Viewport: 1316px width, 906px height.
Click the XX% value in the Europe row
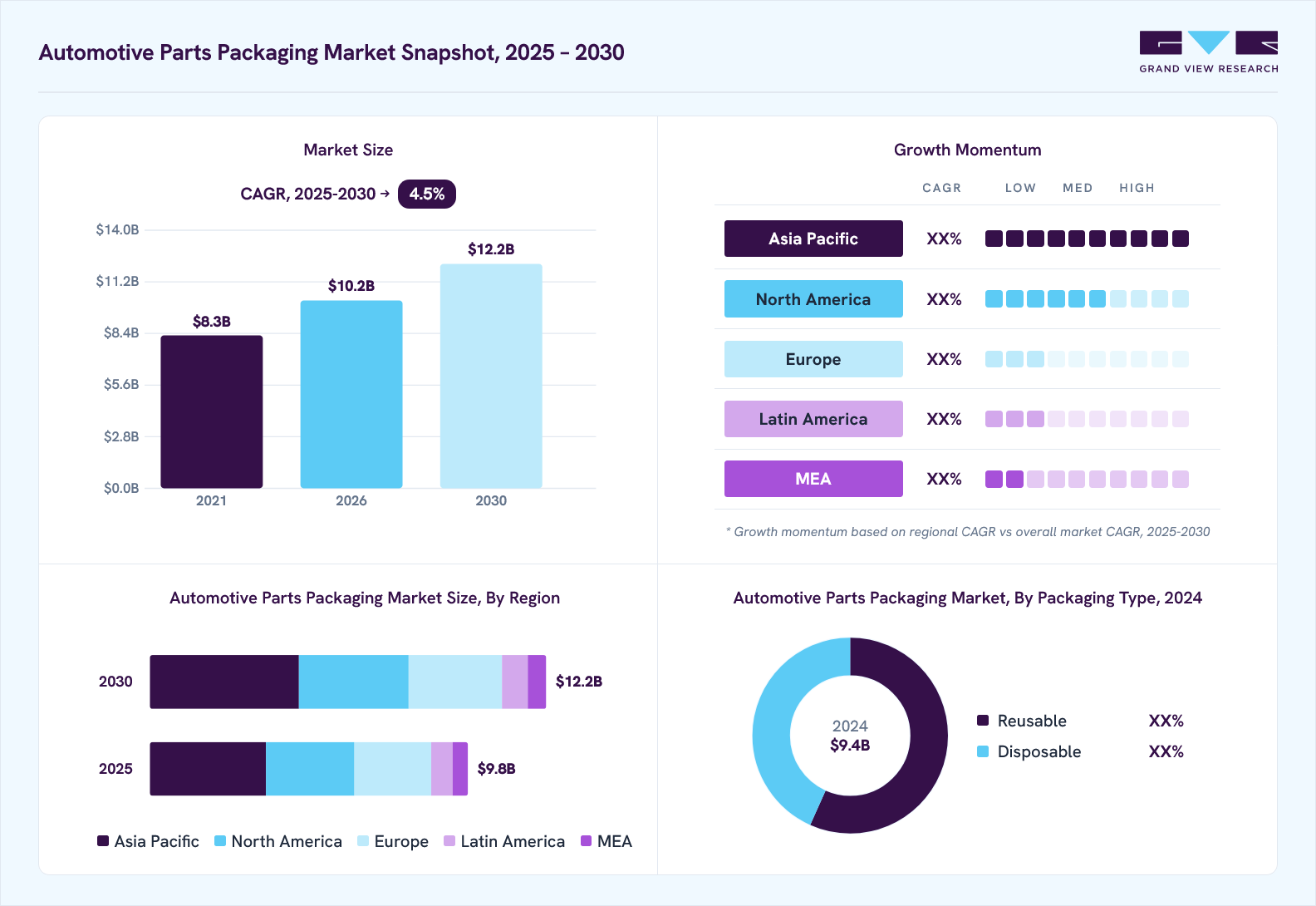[945, 359]
